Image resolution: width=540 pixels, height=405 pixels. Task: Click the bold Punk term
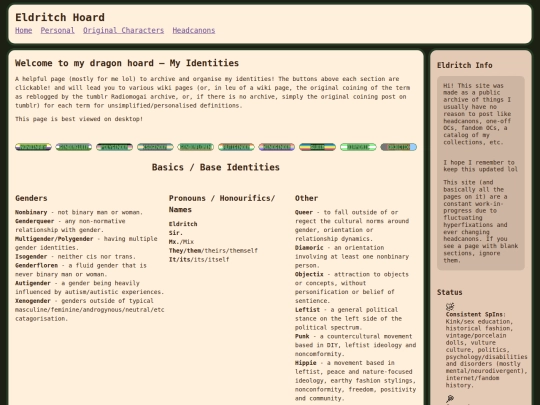pyautogui.click(x=302, y=336)
